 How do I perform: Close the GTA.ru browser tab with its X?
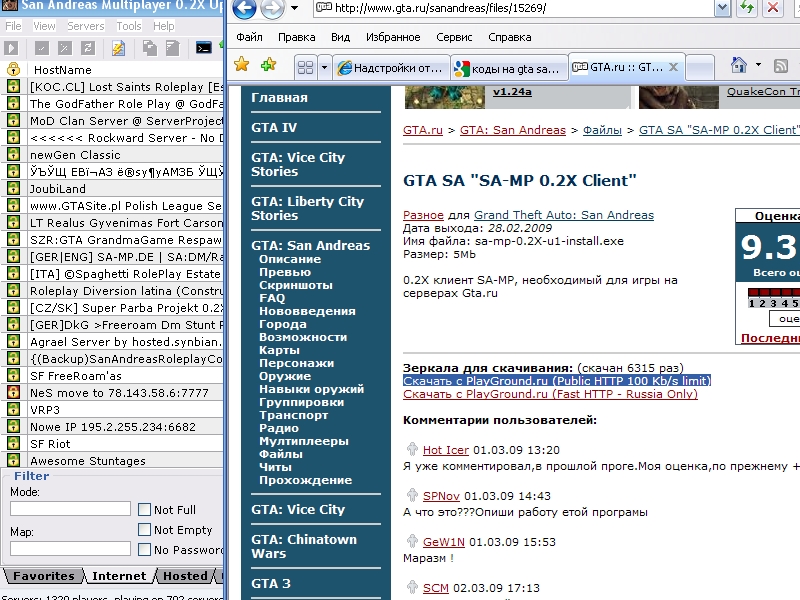click(x=673, y=67)
